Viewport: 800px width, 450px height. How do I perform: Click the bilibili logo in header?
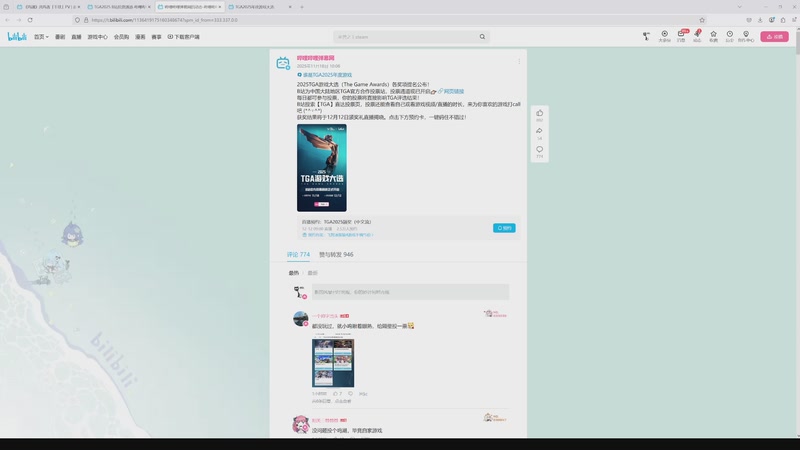[x=17, y=37]
